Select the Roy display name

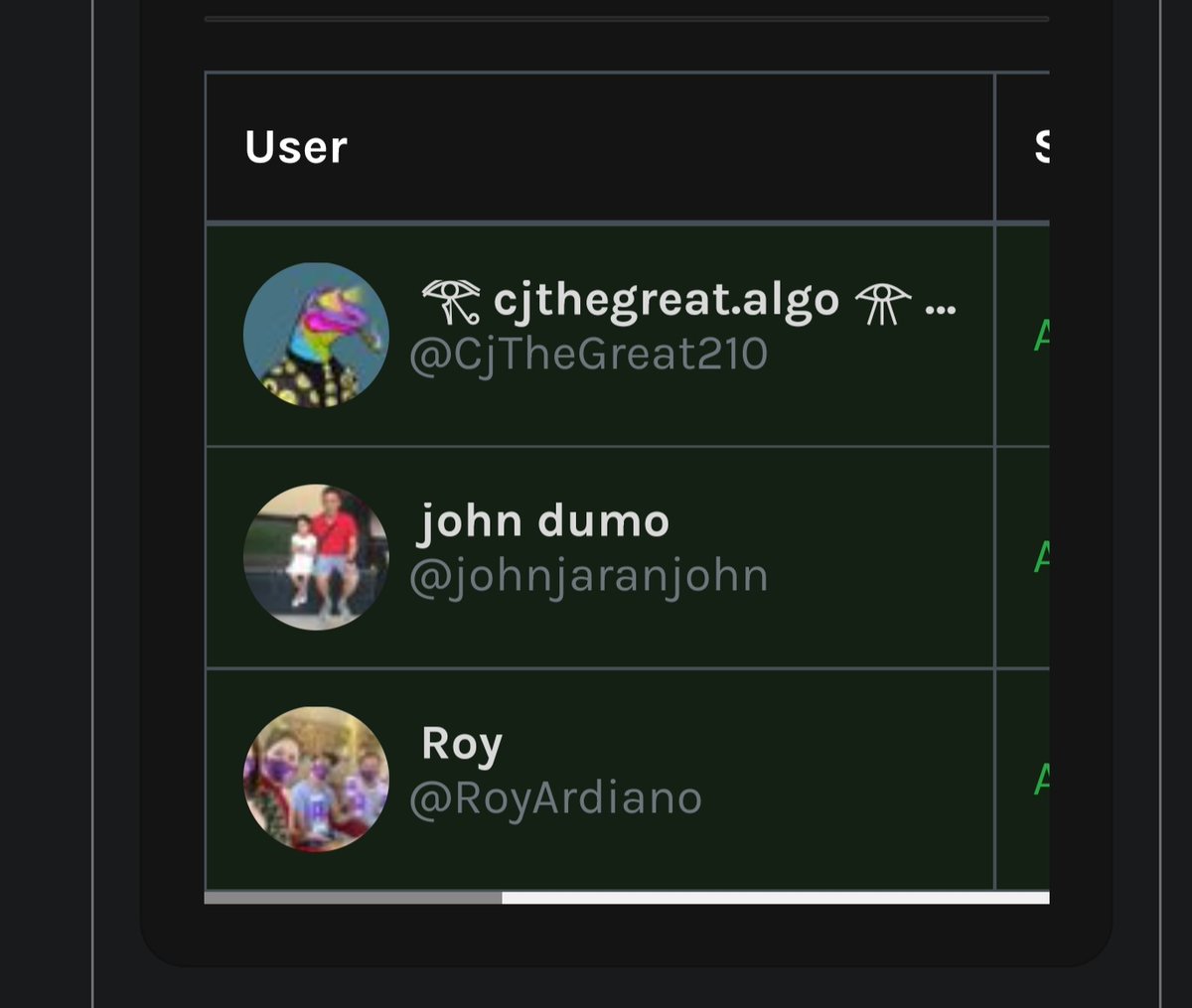[462, 745]
